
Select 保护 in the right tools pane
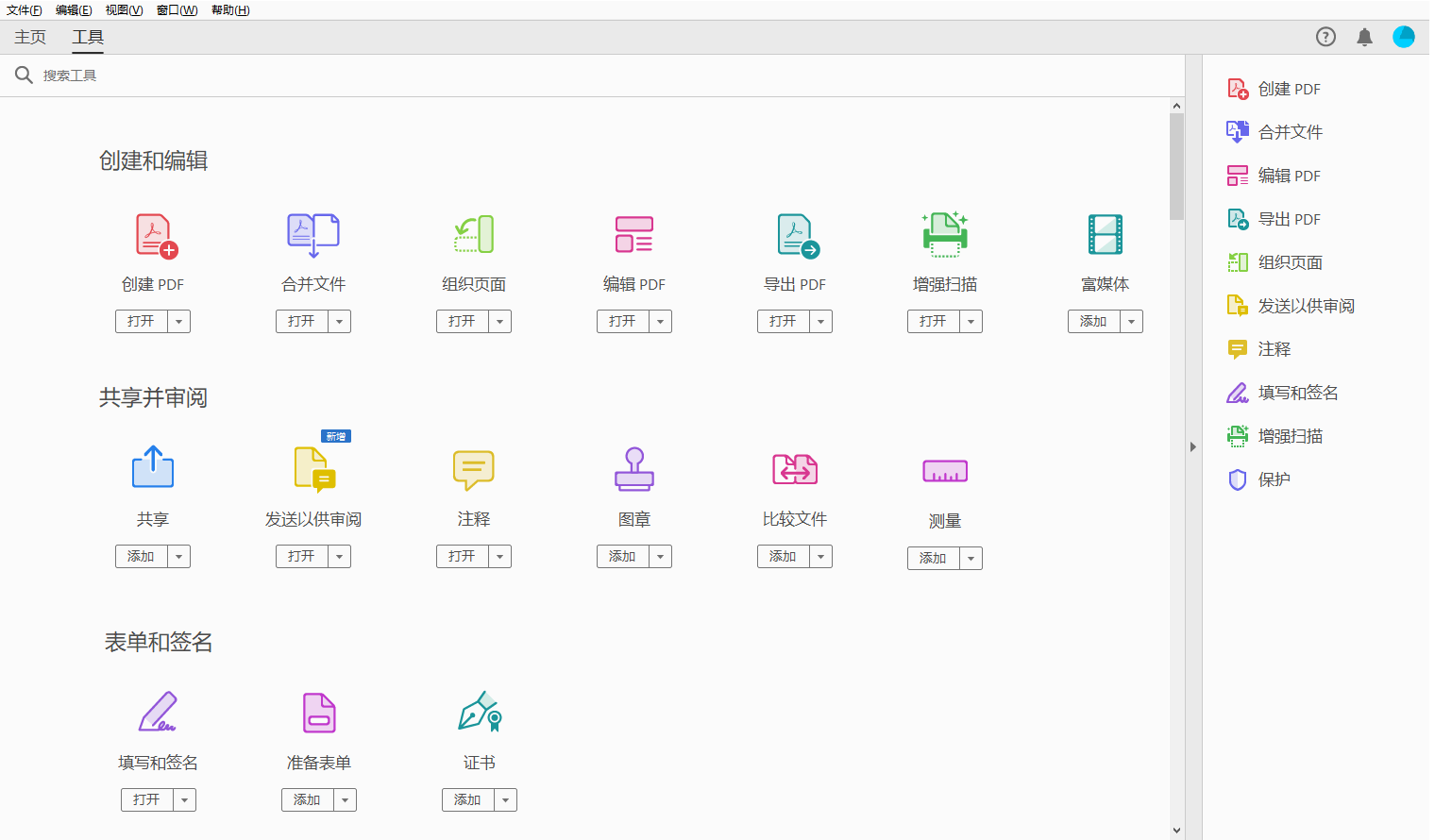1275,479
